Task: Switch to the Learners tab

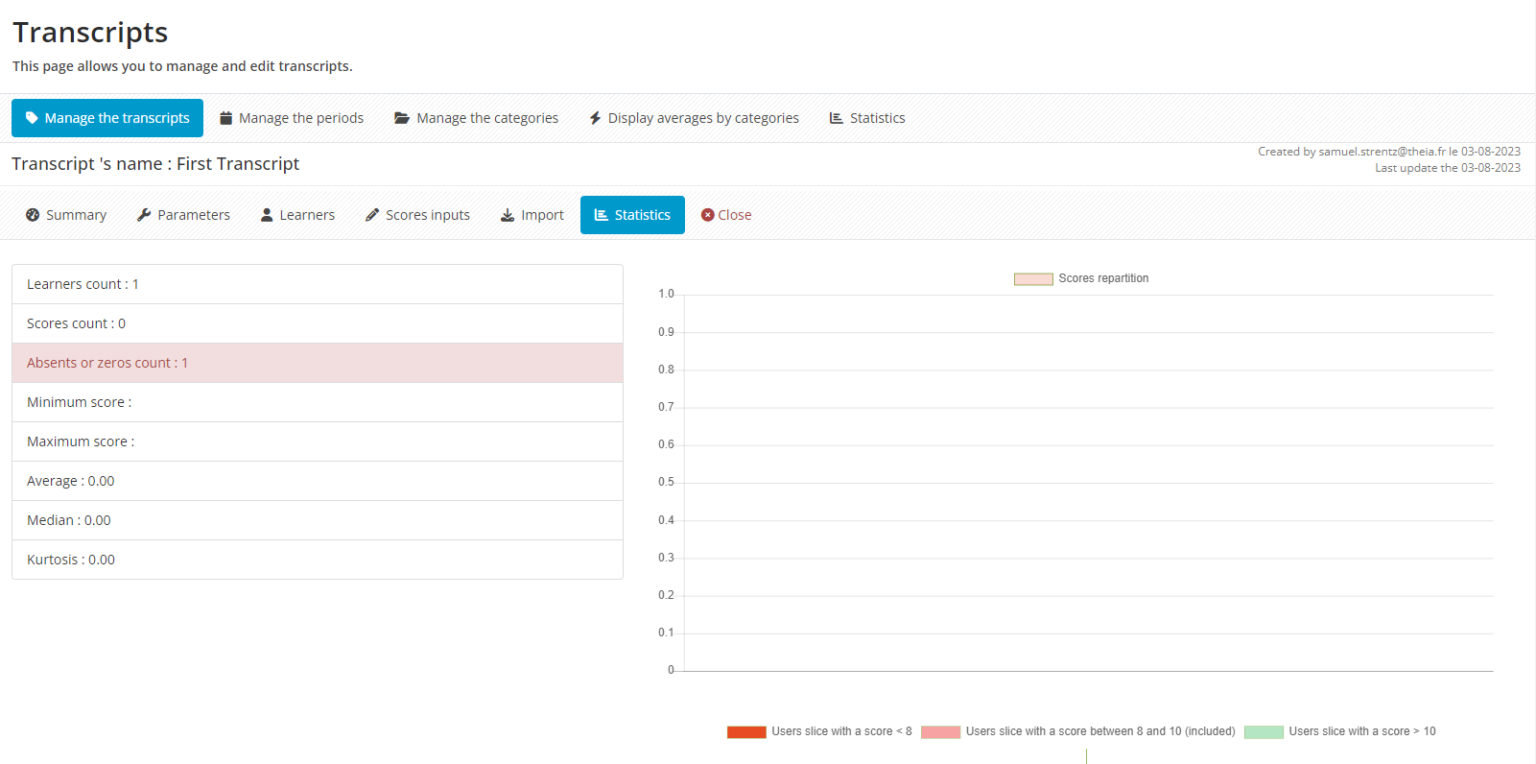Action: [x=297, y=214]
